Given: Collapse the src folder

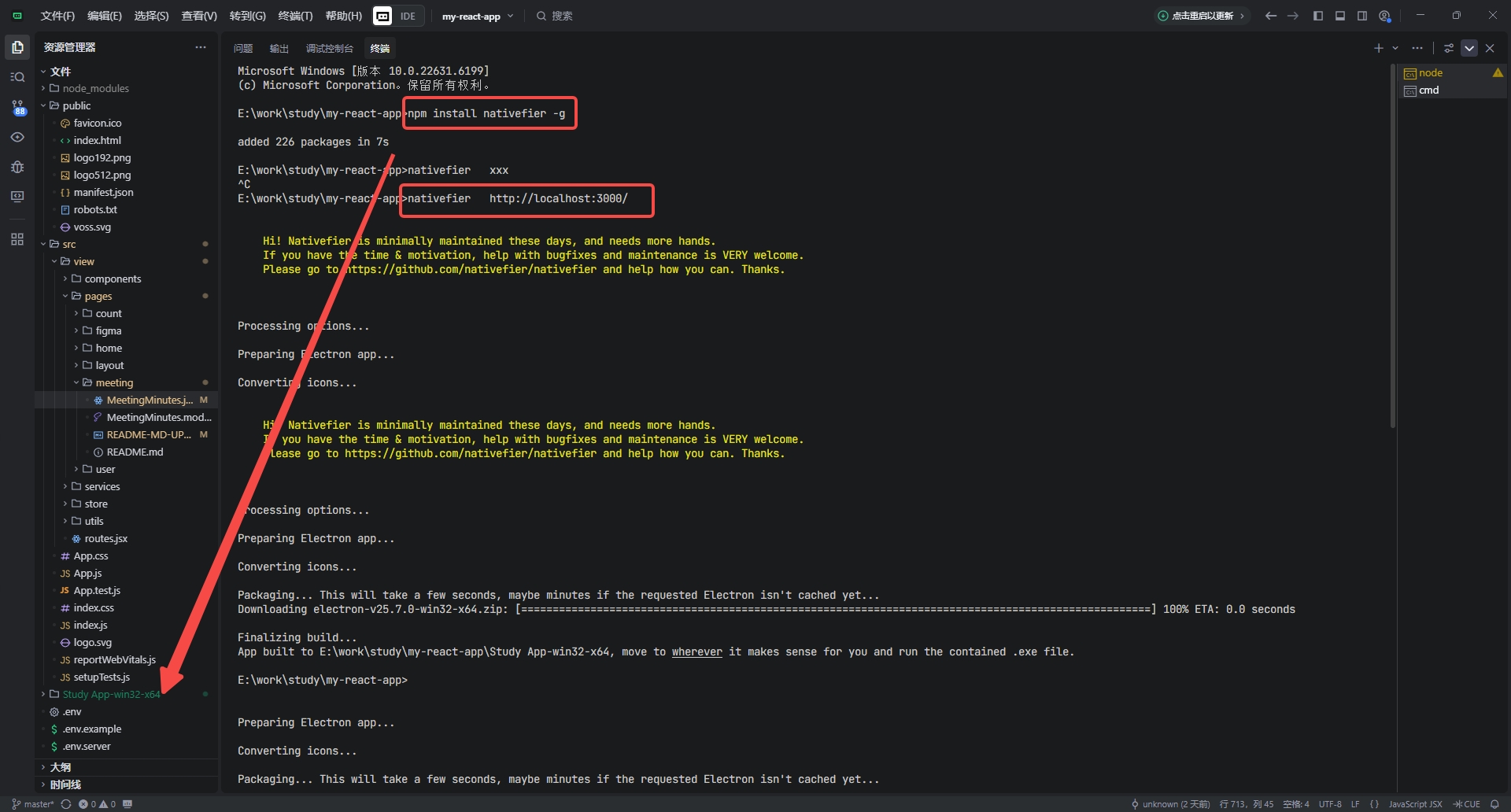Looking at the screenshot, I should (x=126, y=244).
